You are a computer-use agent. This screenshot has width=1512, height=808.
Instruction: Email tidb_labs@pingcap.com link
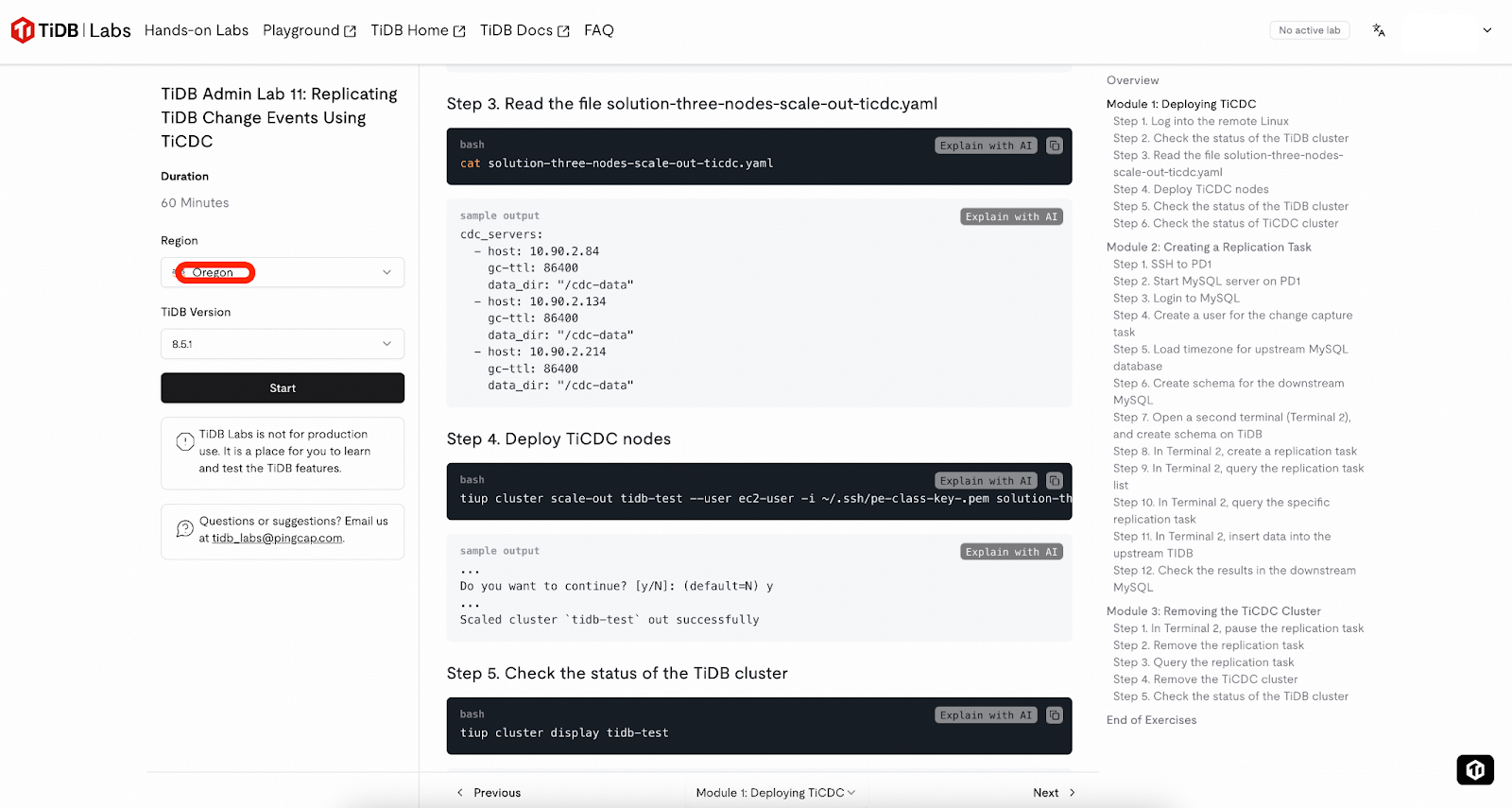tap(277, 539)
